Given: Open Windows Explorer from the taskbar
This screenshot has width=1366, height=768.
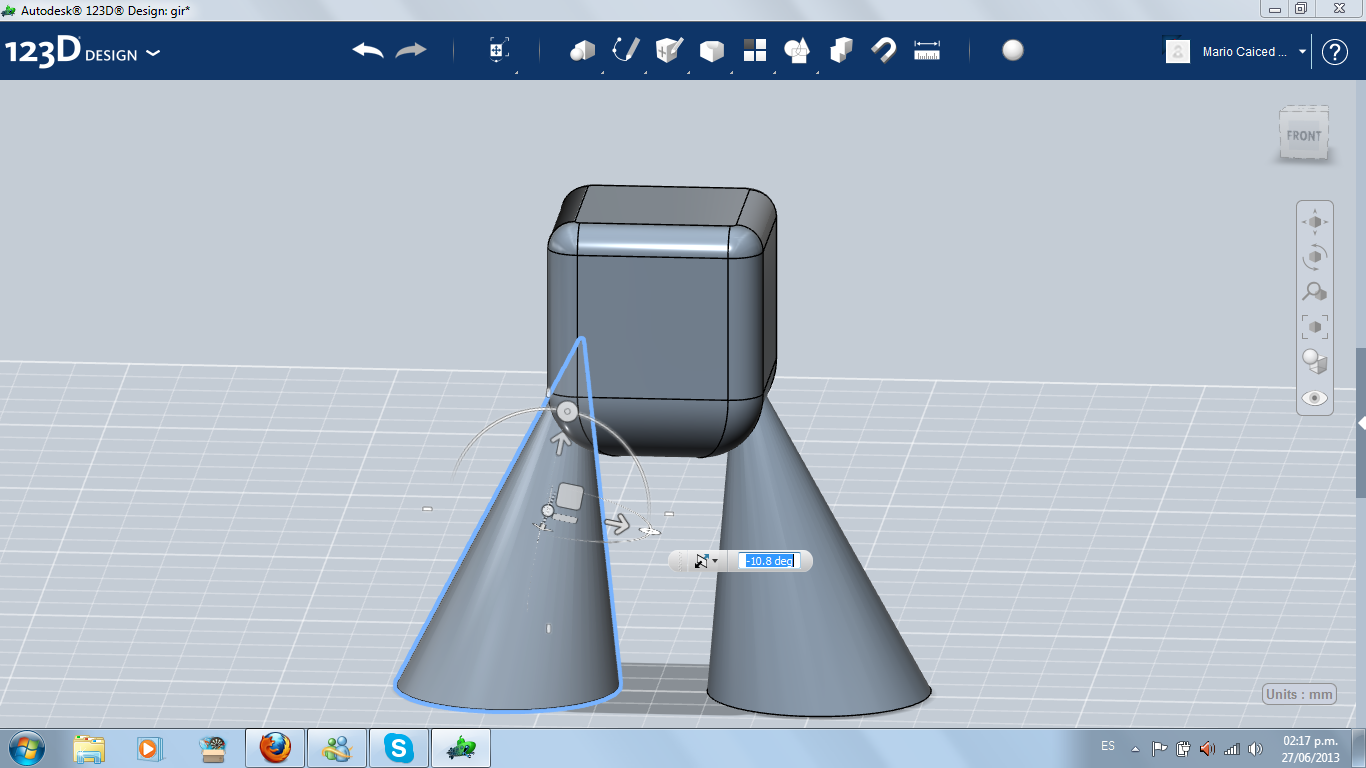Looking at the screenshot, I should click(x=89, y=748).
